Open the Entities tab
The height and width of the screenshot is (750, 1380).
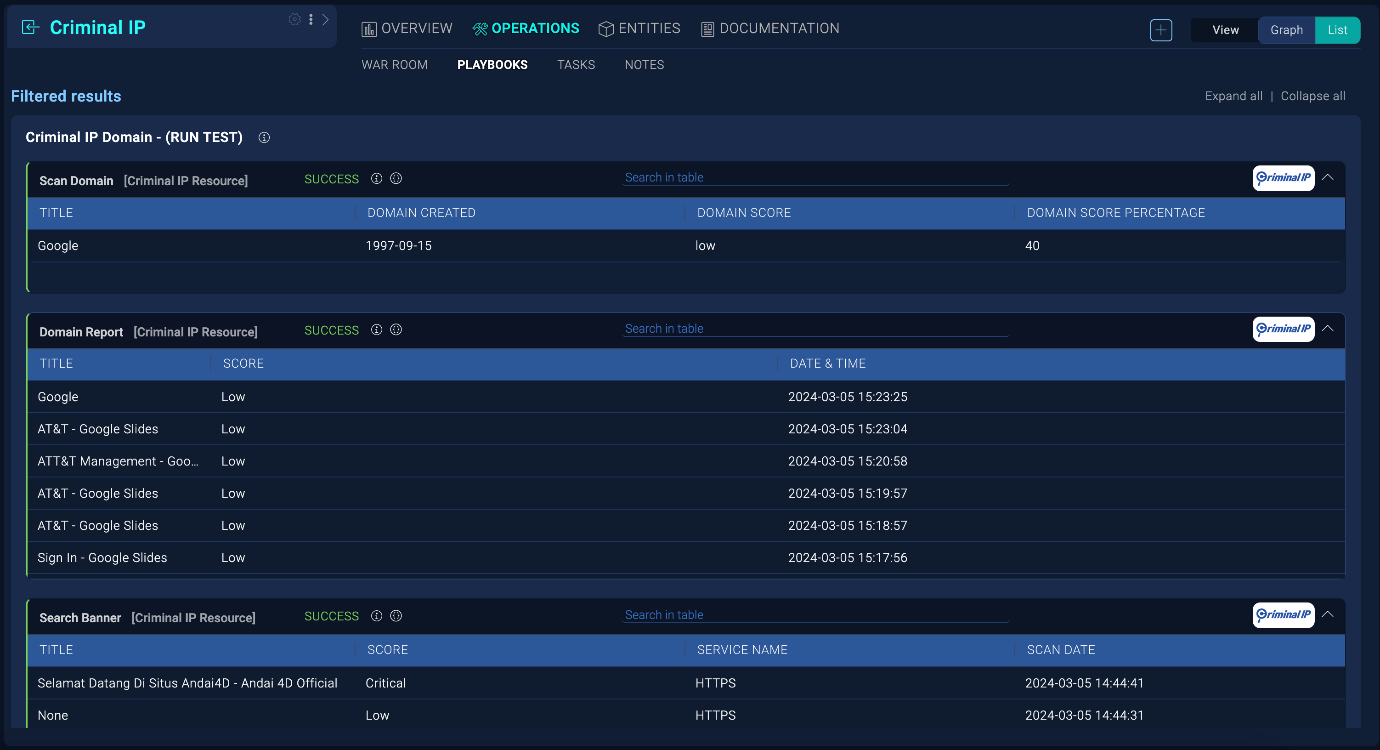[x=639, y=28]
